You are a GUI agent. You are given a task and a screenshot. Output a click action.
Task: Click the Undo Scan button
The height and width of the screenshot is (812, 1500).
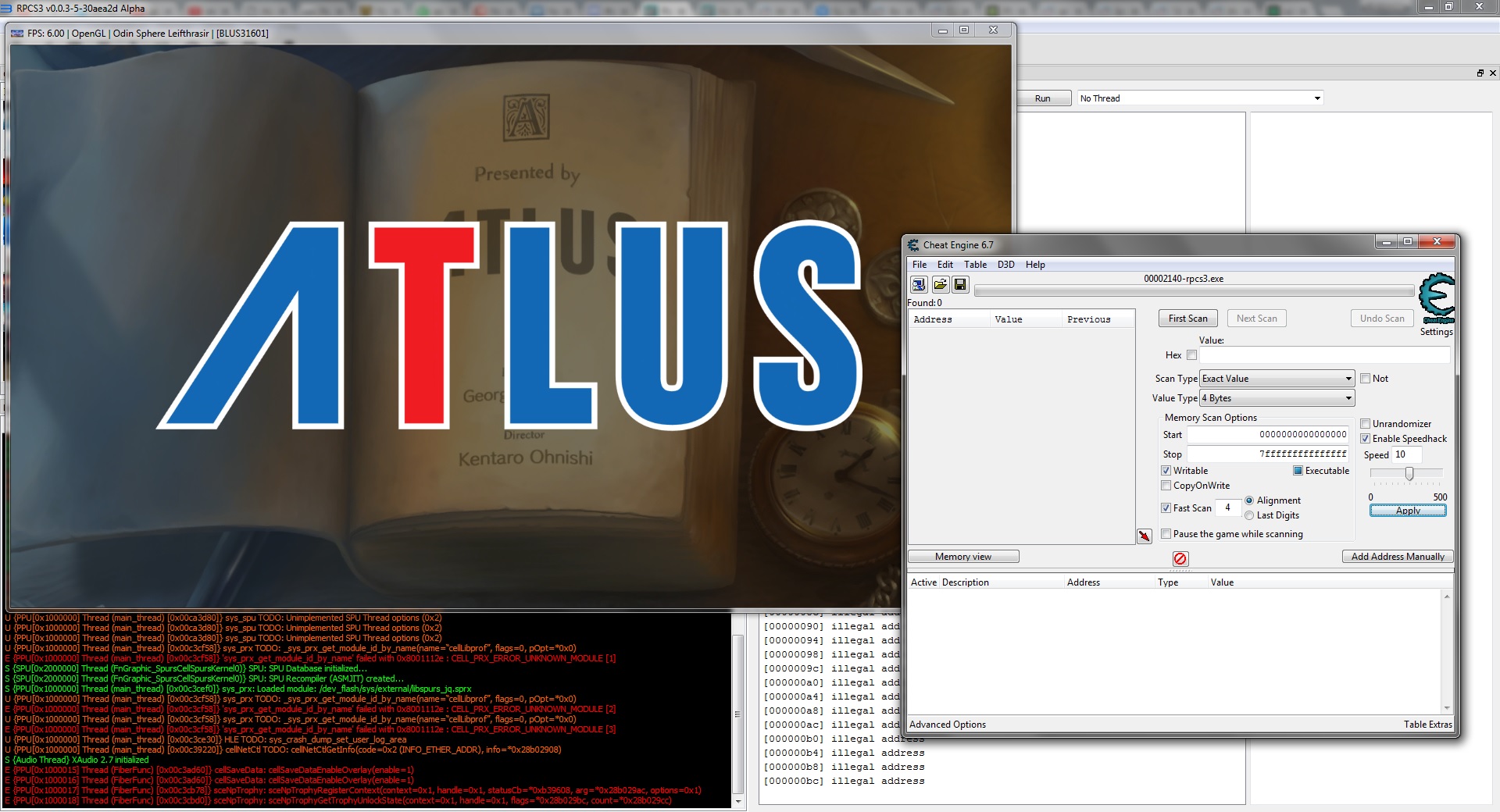click(1382, 319)
